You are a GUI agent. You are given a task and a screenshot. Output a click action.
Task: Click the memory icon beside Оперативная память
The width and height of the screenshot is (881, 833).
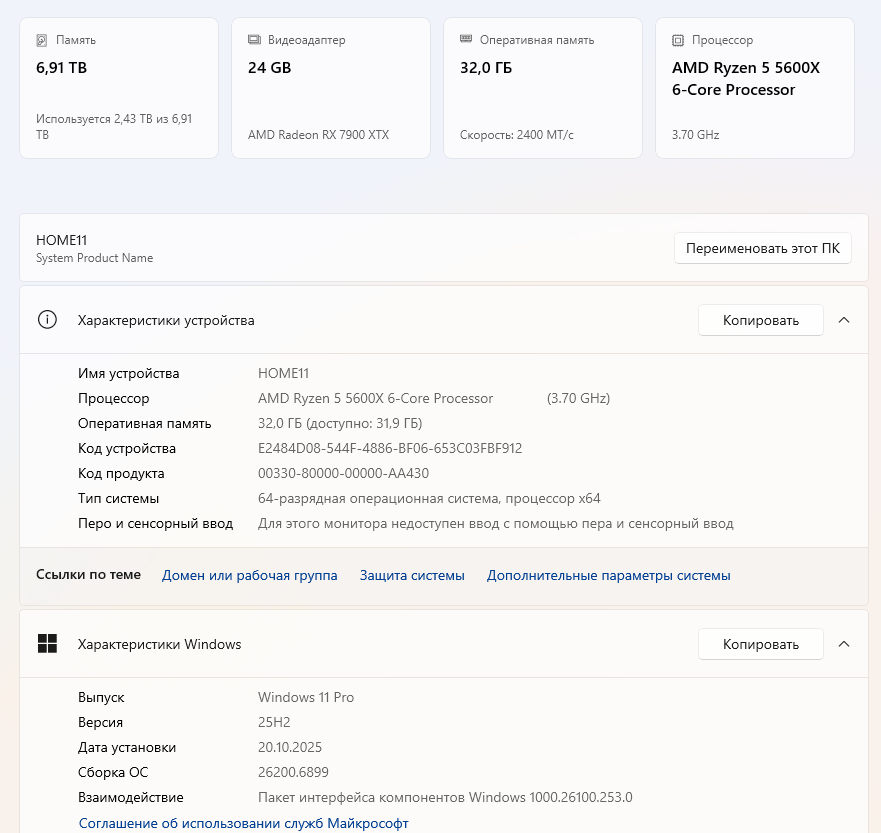466,40
